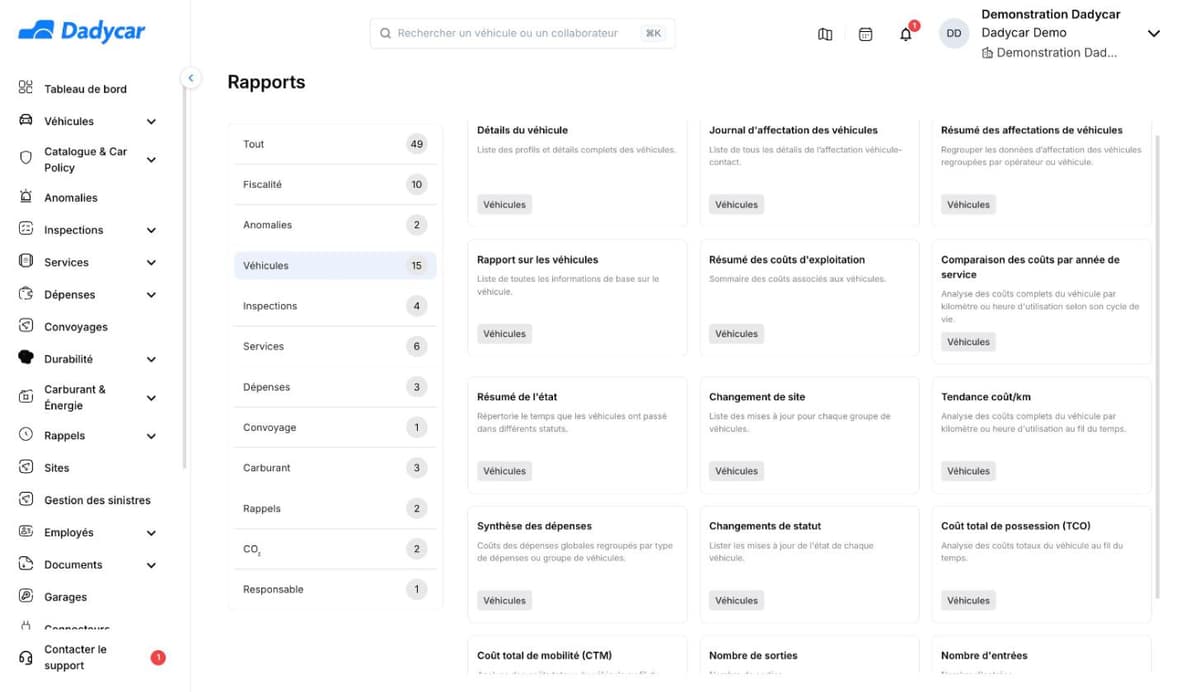
Task: Expand the Rappels sidebar chevron
Action: pyautogui.click(x=151, y=436)
